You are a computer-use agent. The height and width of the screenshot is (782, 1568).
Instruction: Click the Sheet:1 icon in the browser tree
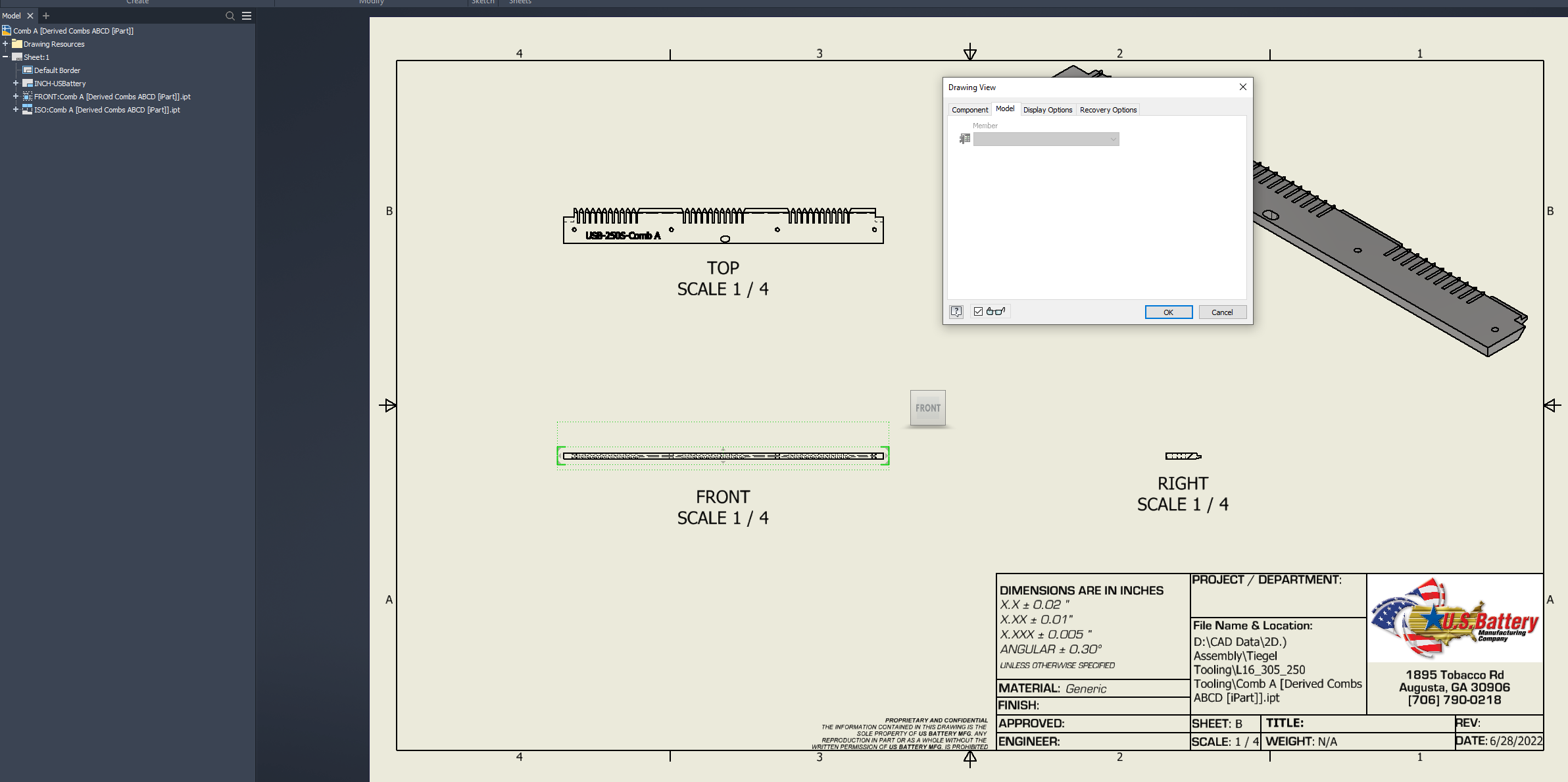point(18,57)
